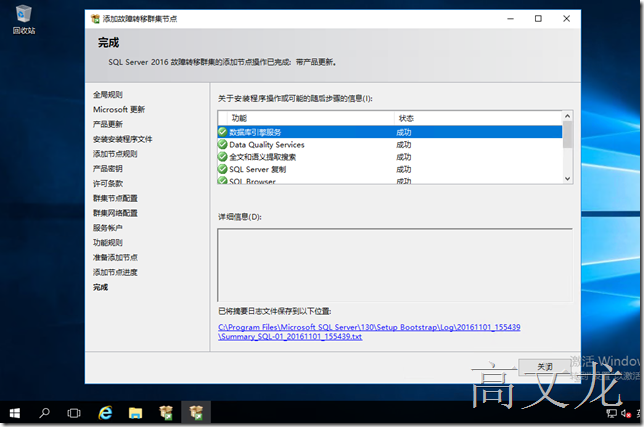Select the 全文和语义提取搜索 row
This screenshot has width=644, height=427.
point(390,156)
